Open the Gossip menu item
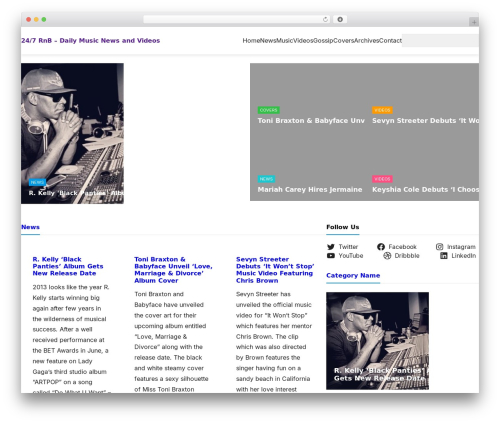 click(323, 40)
